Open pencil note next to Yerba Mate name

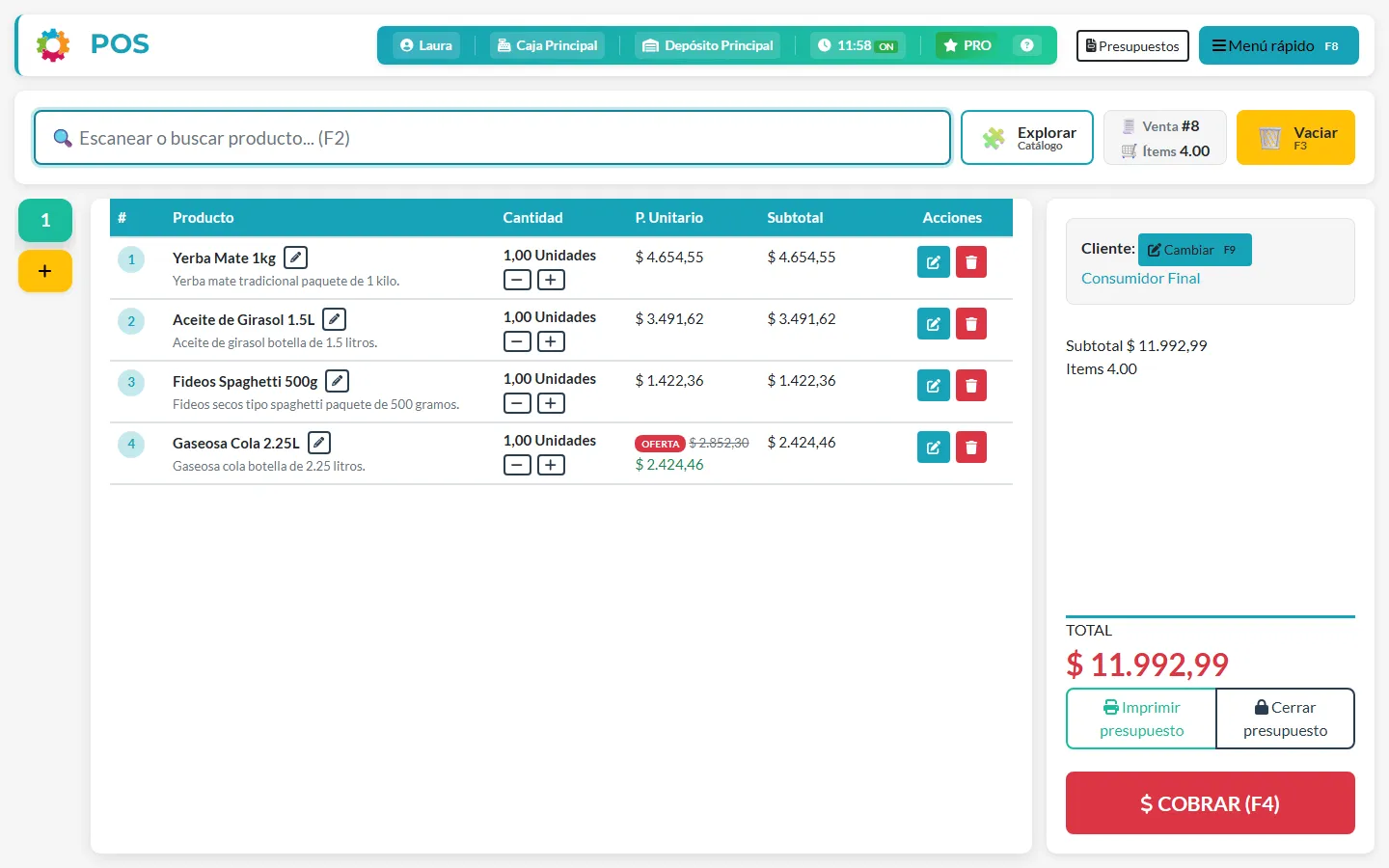click(x=296, y=258)
